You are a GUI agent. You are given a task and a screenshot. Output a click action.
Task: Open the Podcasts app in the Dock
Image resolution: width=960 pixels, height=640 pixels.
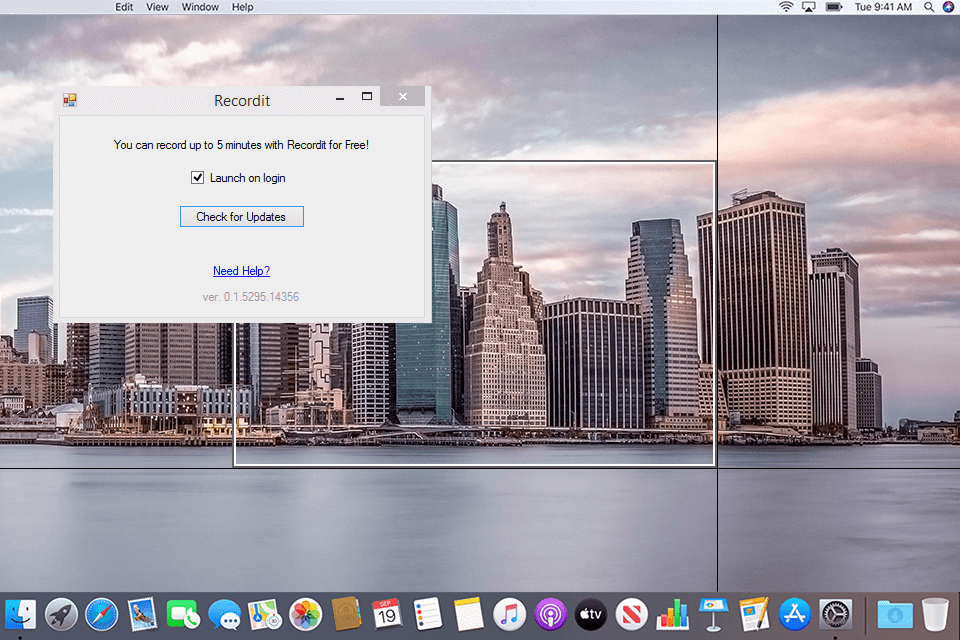pos(550,614)
